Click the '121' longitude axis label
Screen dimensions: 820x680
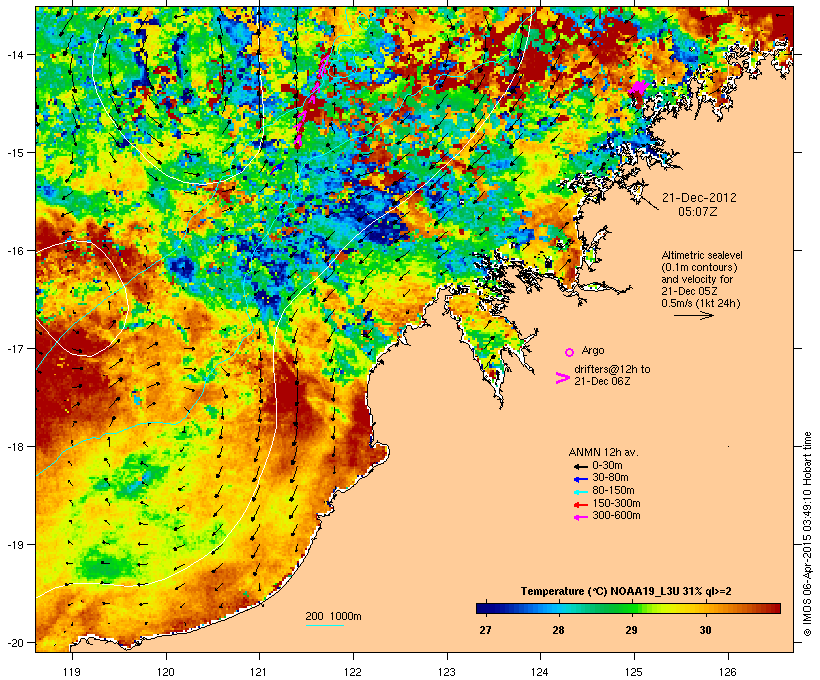click(259, 672)
